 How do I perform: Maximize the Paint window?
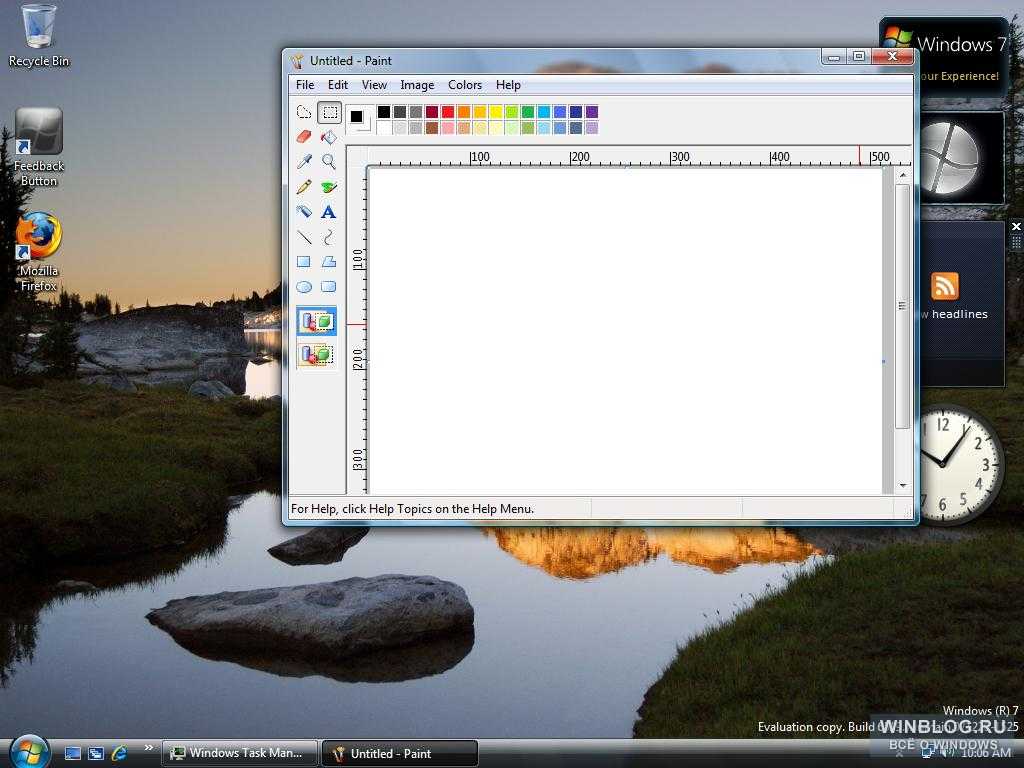coord(859,57)
